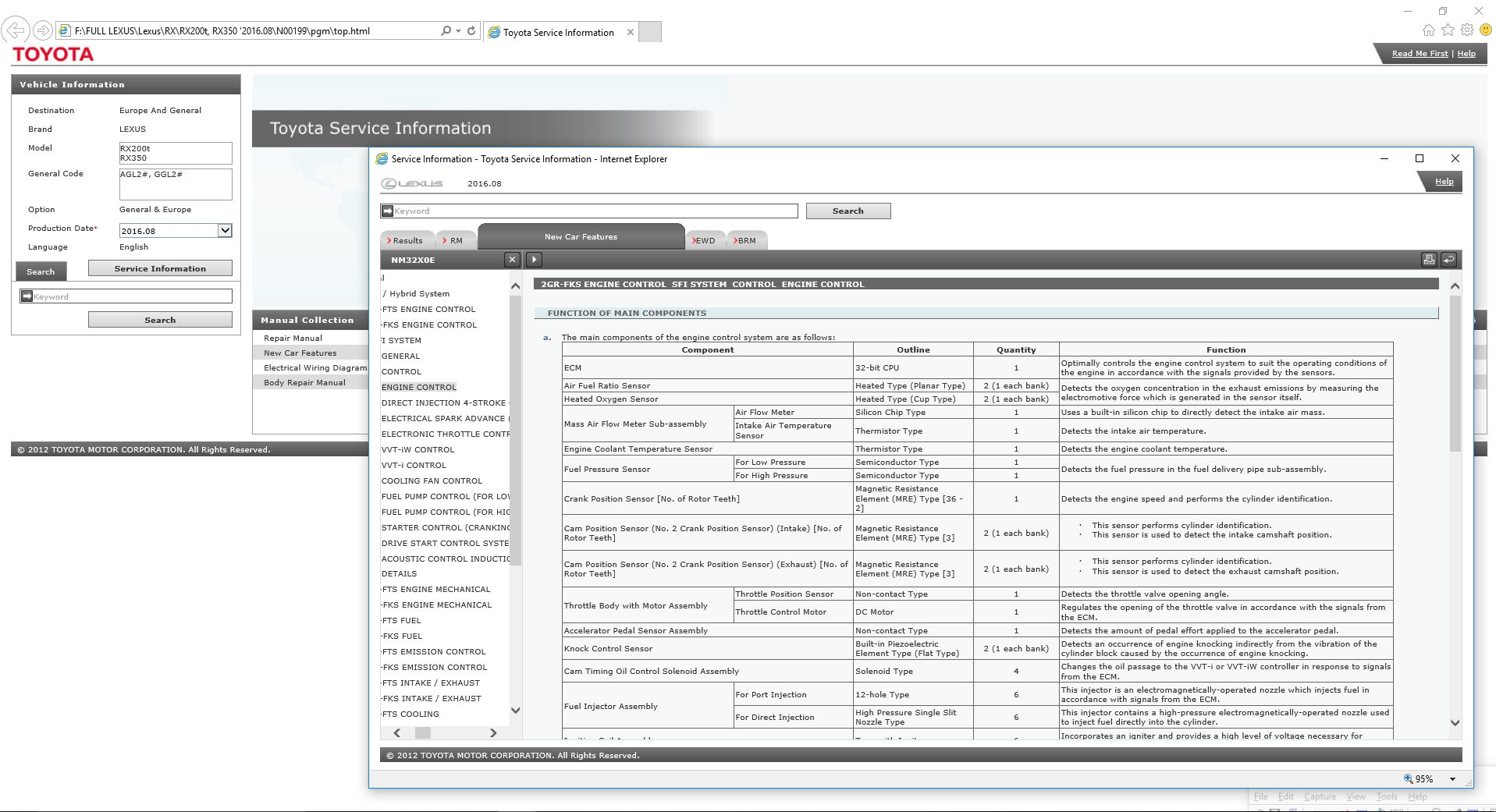This screenshot has height=812, width=1496.
Task: Click the tree panel scroll-right arrow
Action: tap(492, 732)
